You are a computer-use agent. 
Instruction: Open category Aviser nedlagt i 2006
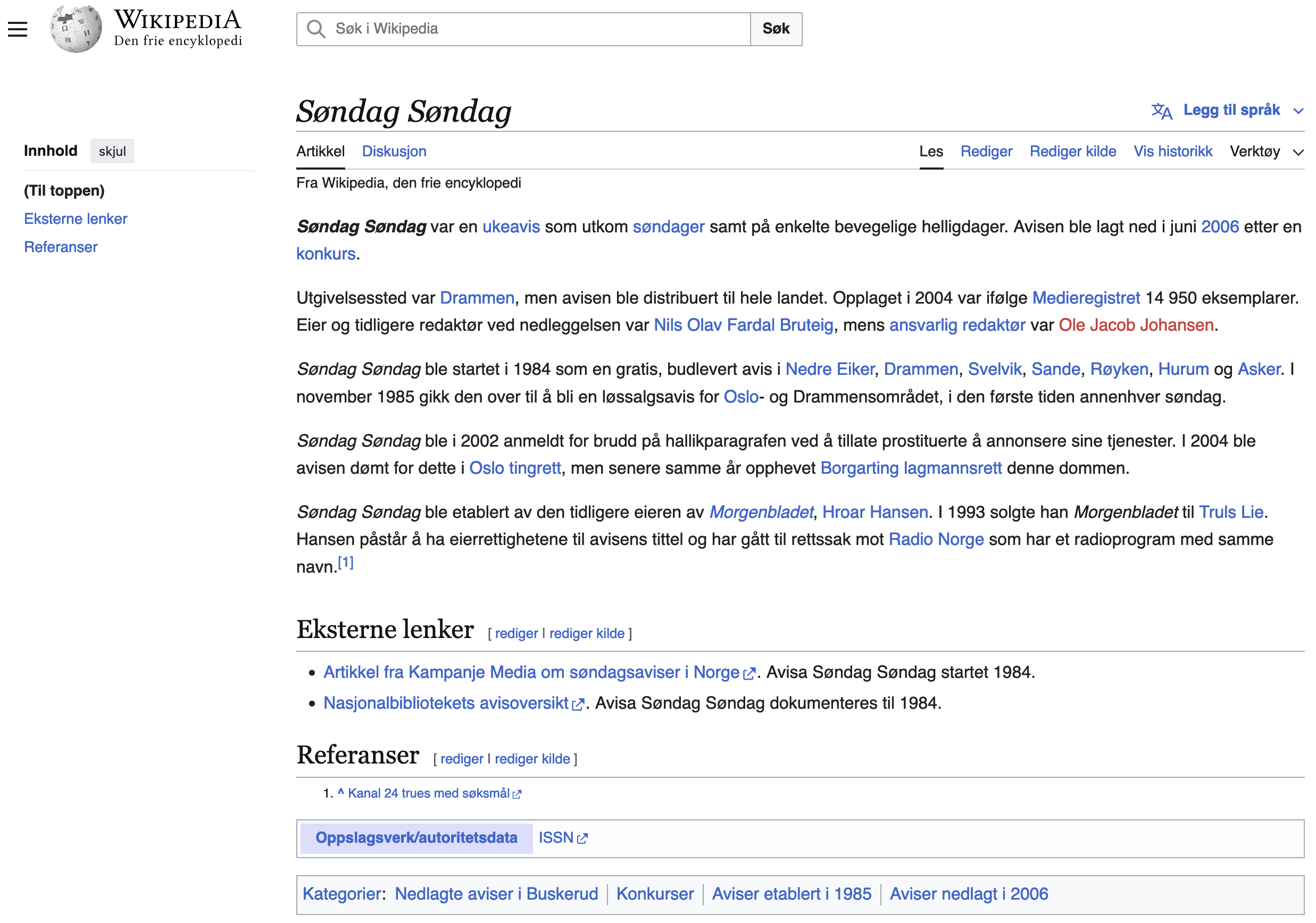click(x=969, y=895)
